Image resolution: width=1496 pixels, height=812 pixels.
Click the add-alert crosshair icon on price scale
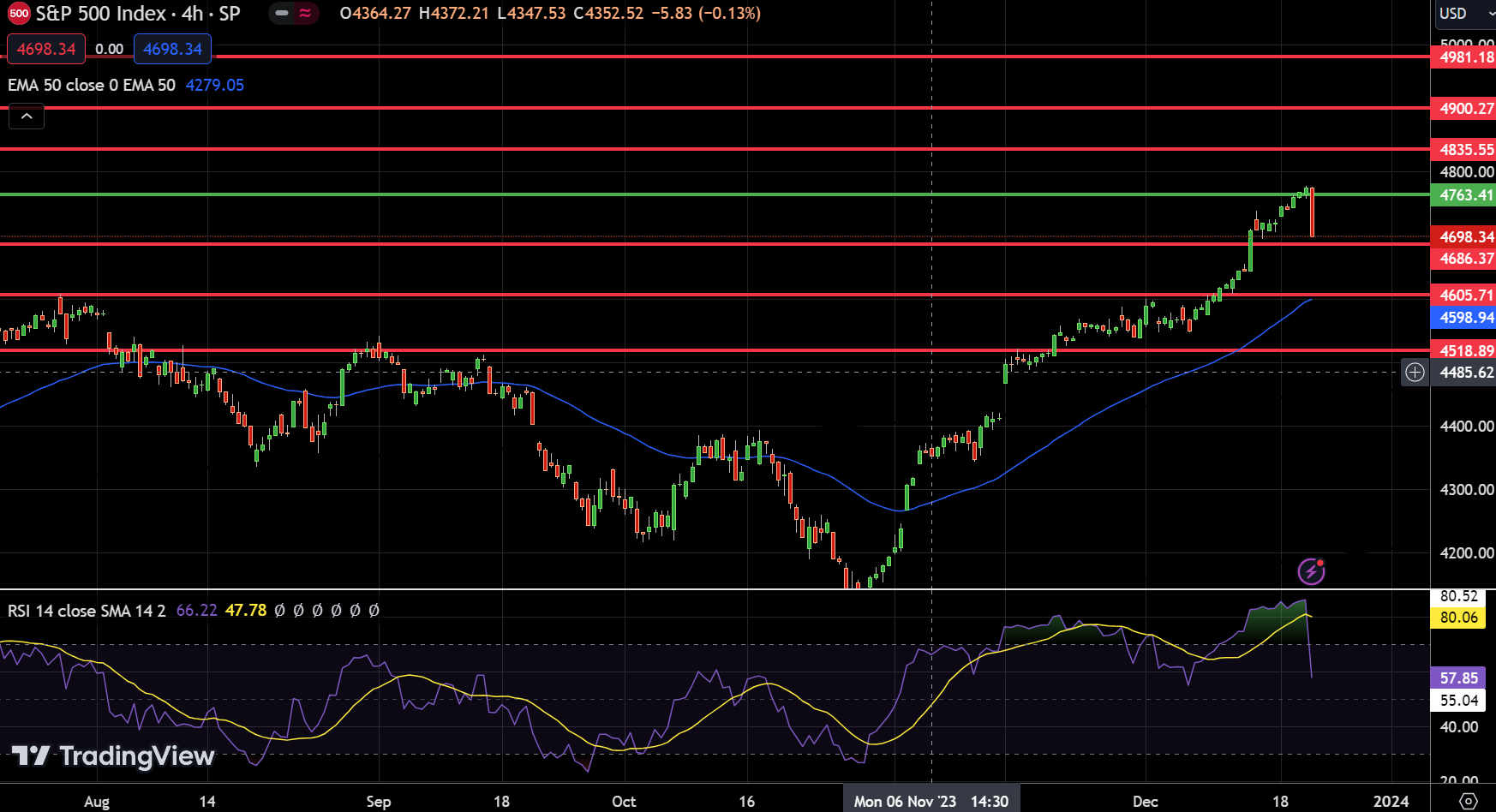tap(1415, 372)
